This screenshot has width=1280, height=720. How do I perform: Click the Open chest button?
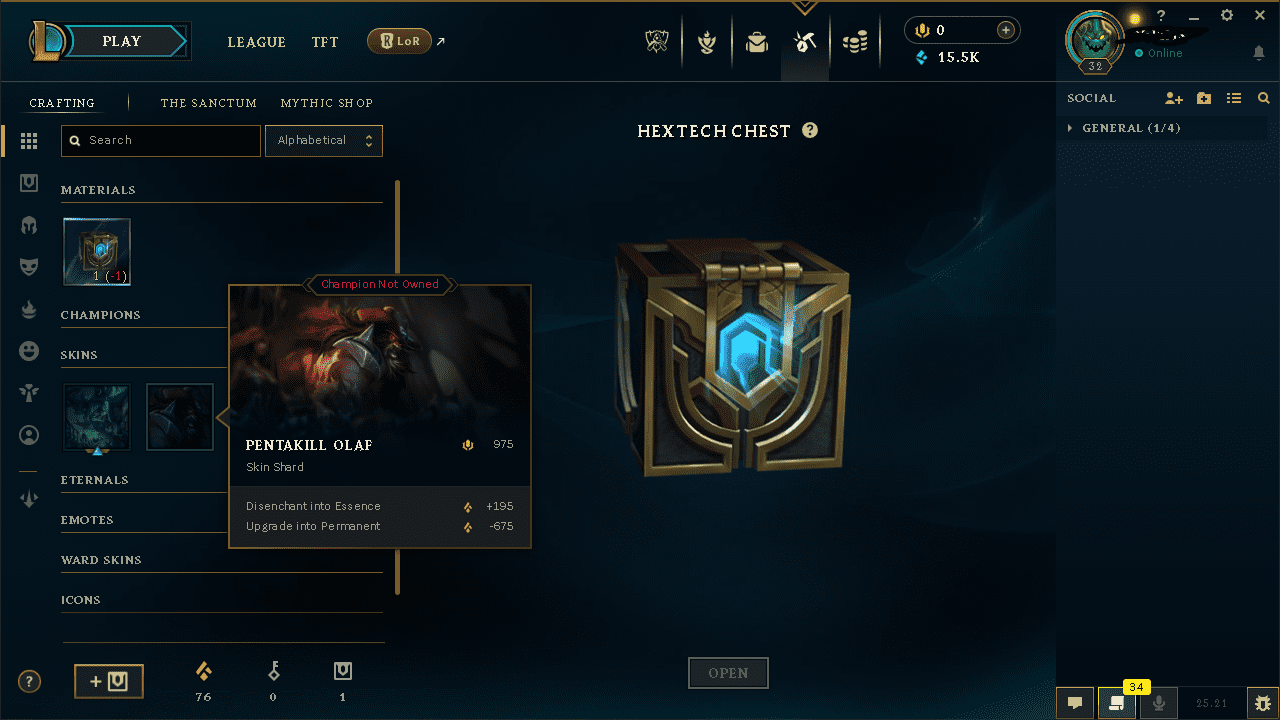pos(728,673)
